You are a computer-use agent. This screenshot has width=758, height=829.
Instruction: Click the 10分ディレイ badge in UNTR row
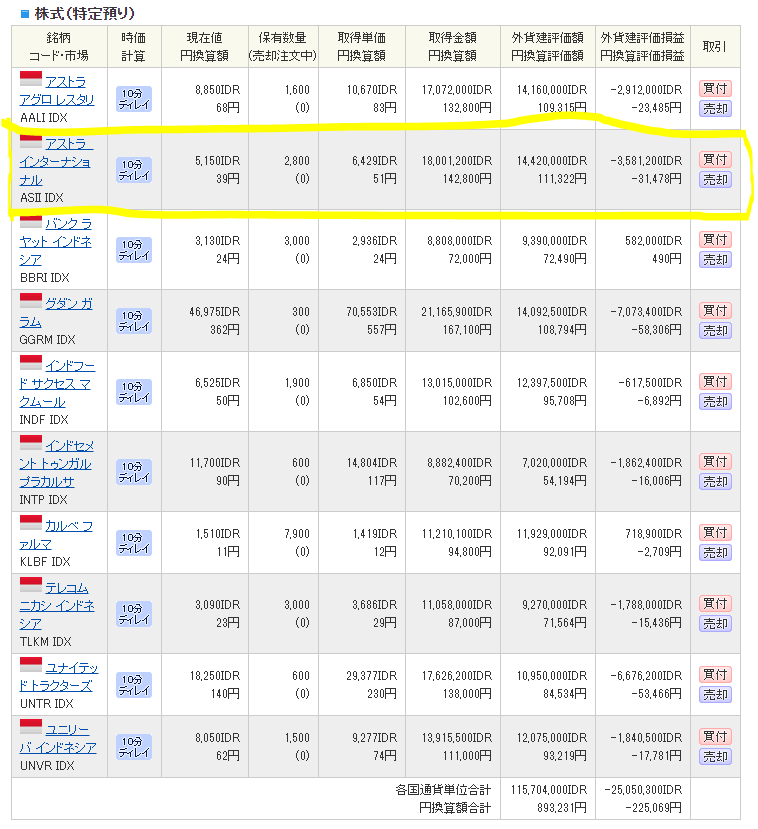134,685
